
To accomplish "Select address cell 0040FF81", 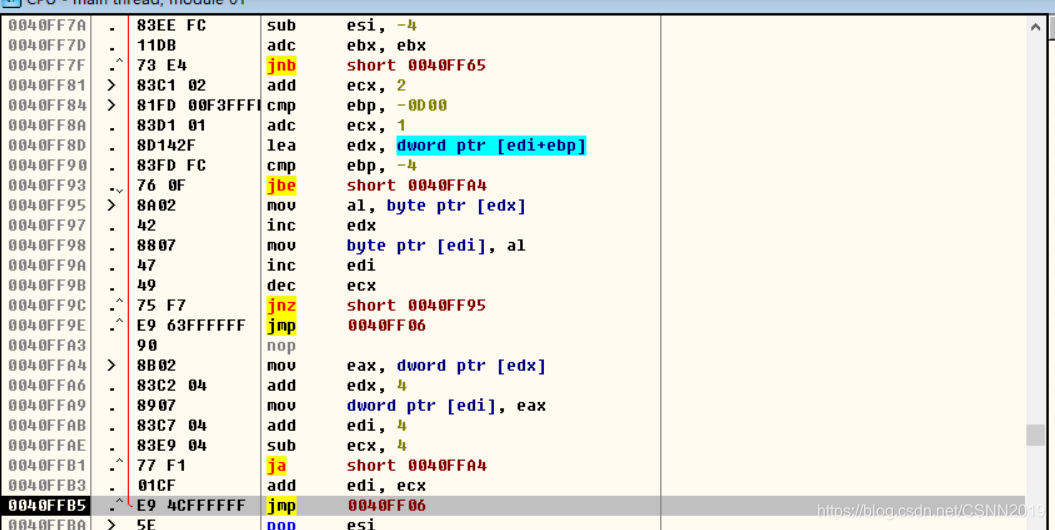I will pyautogui.click(x=47, y=85).
